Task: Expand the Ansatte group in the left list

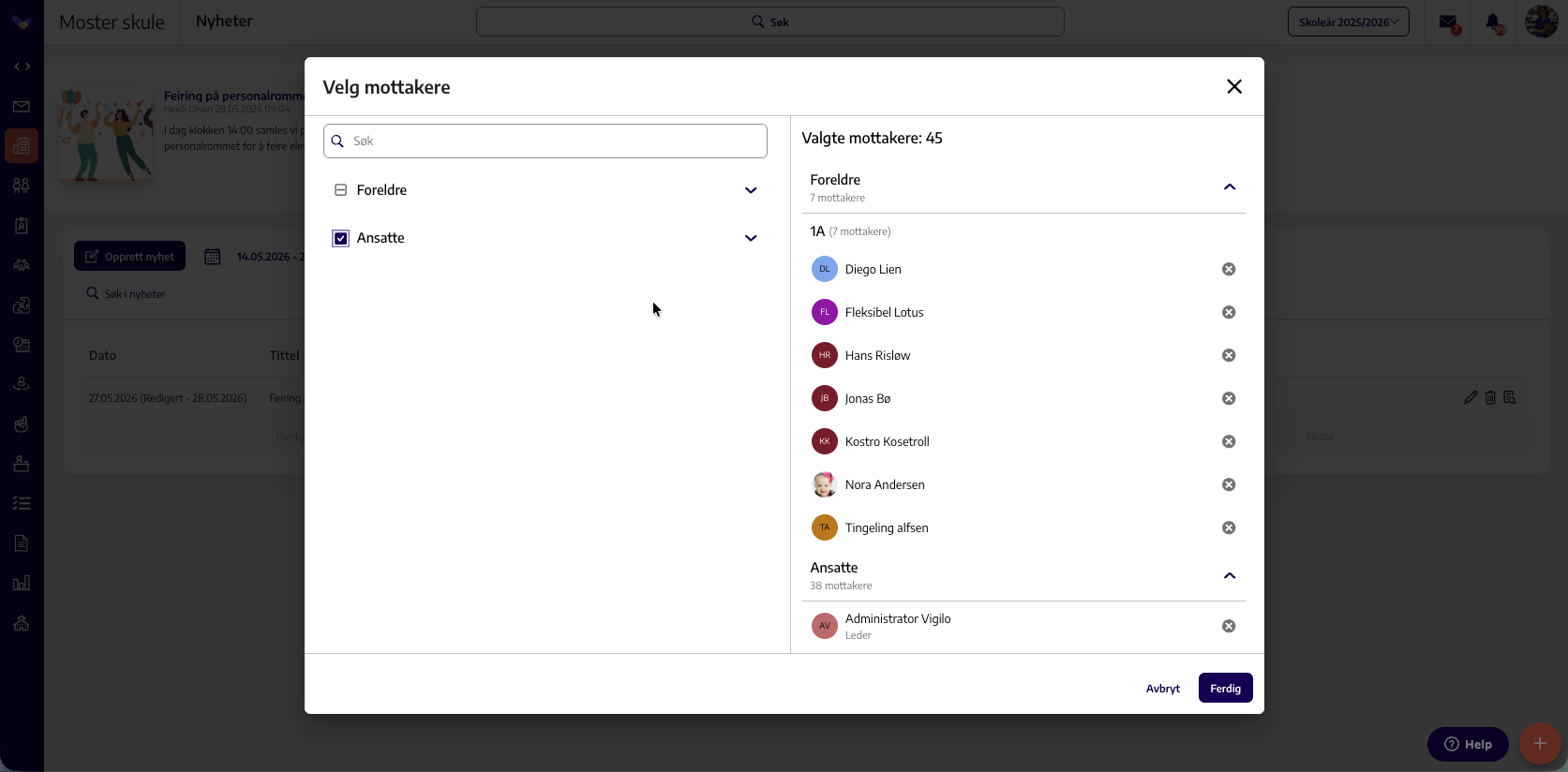Action: [751, 238]
